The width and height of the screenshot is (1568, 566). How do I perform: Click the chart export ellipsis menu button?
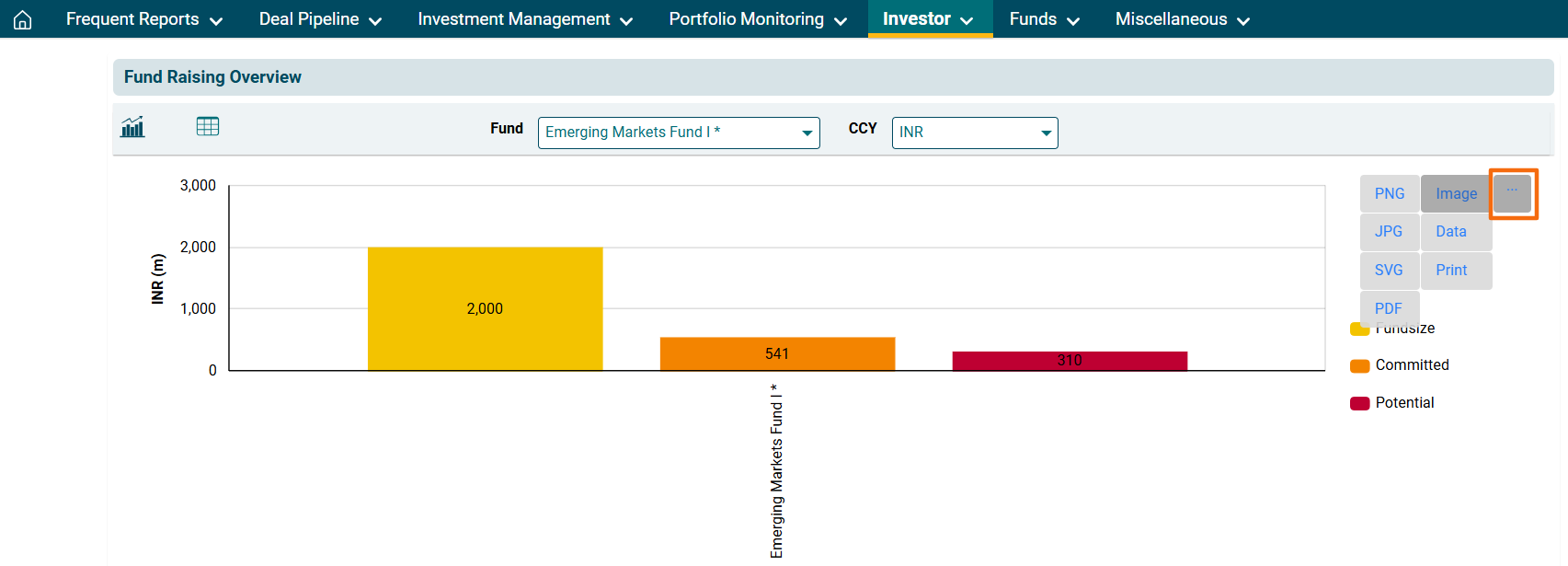tap(1512, 193)
